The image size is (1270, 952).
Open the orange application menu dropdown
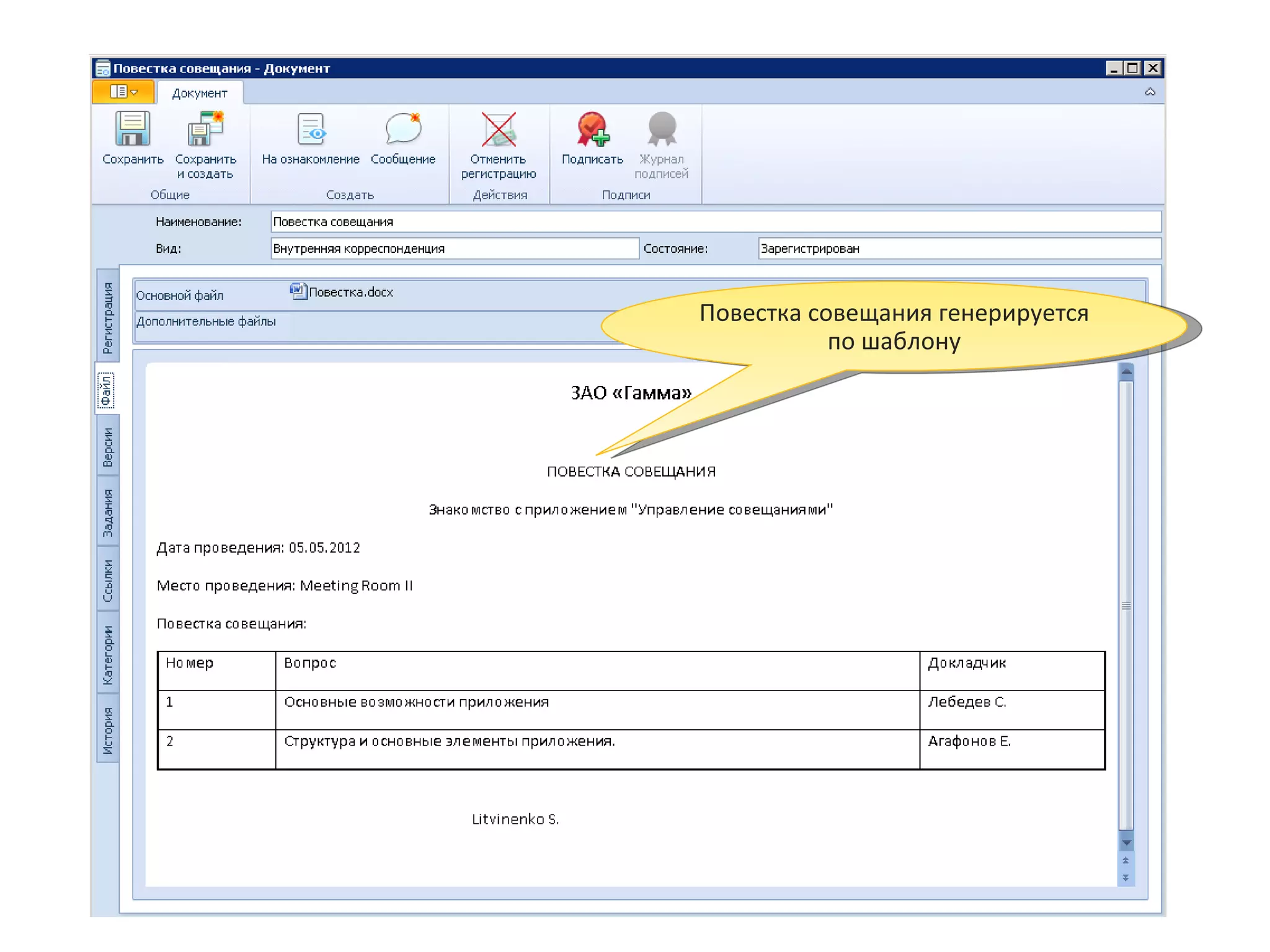pos(123,92)
